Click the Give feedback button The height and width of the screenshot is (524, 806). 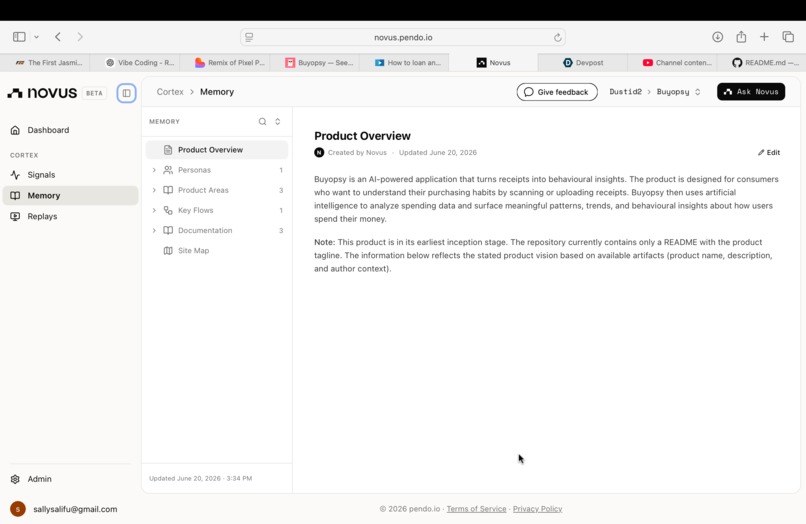557,92
